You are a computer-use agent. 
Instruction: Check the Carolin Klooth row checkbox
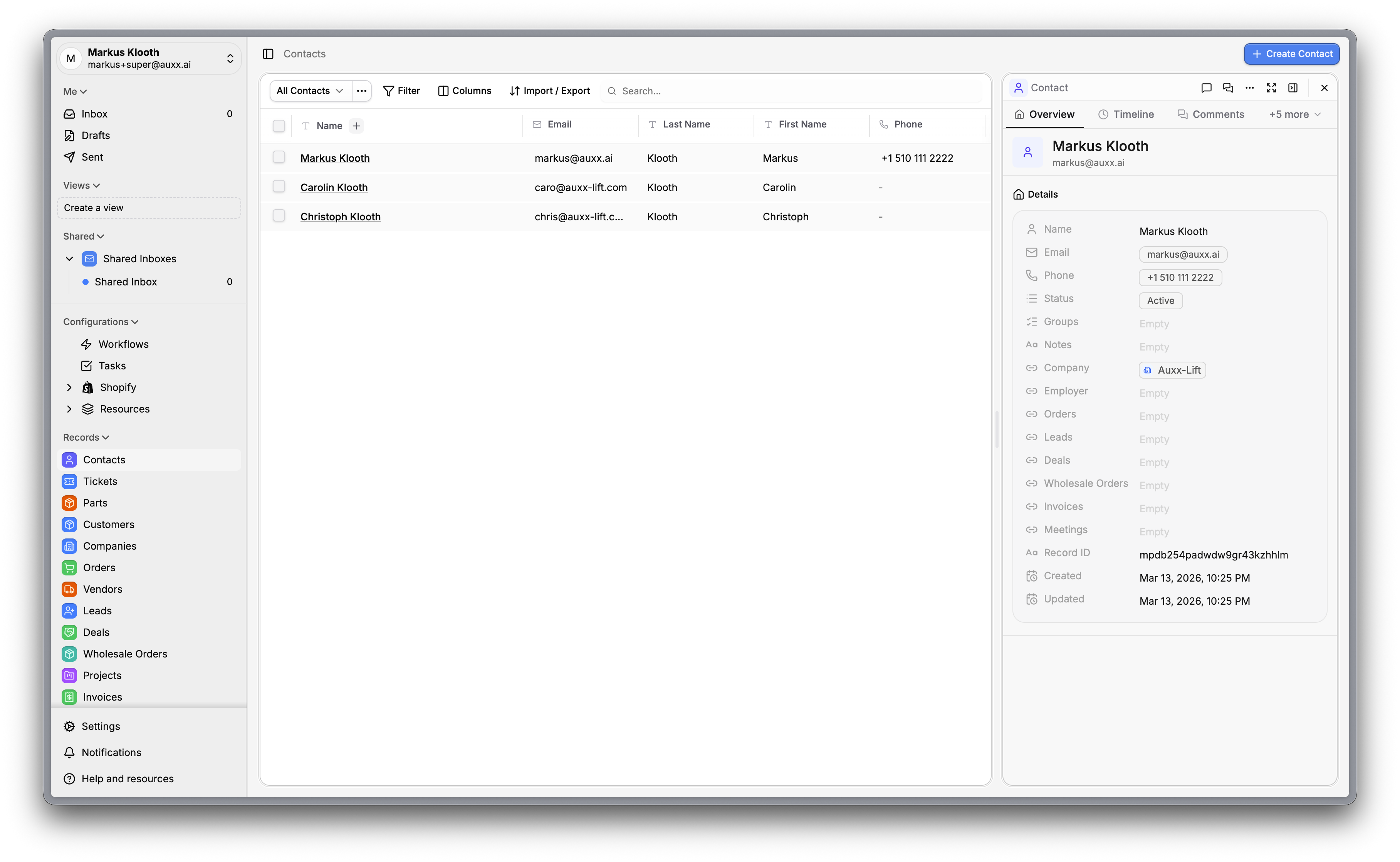[x=279, y=186]
